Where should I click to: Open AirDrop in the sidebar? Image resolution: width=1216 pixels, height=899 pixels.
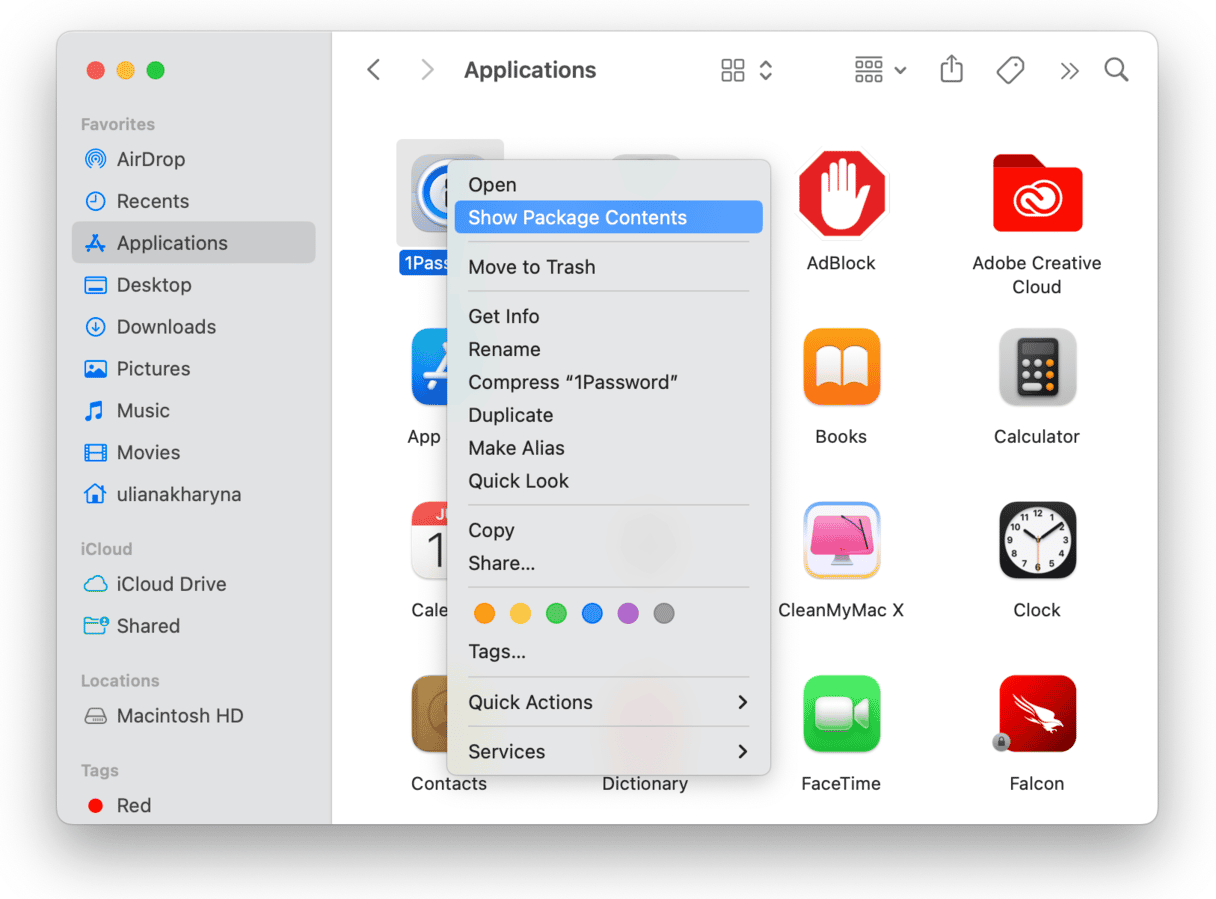(x=194, y=159)
